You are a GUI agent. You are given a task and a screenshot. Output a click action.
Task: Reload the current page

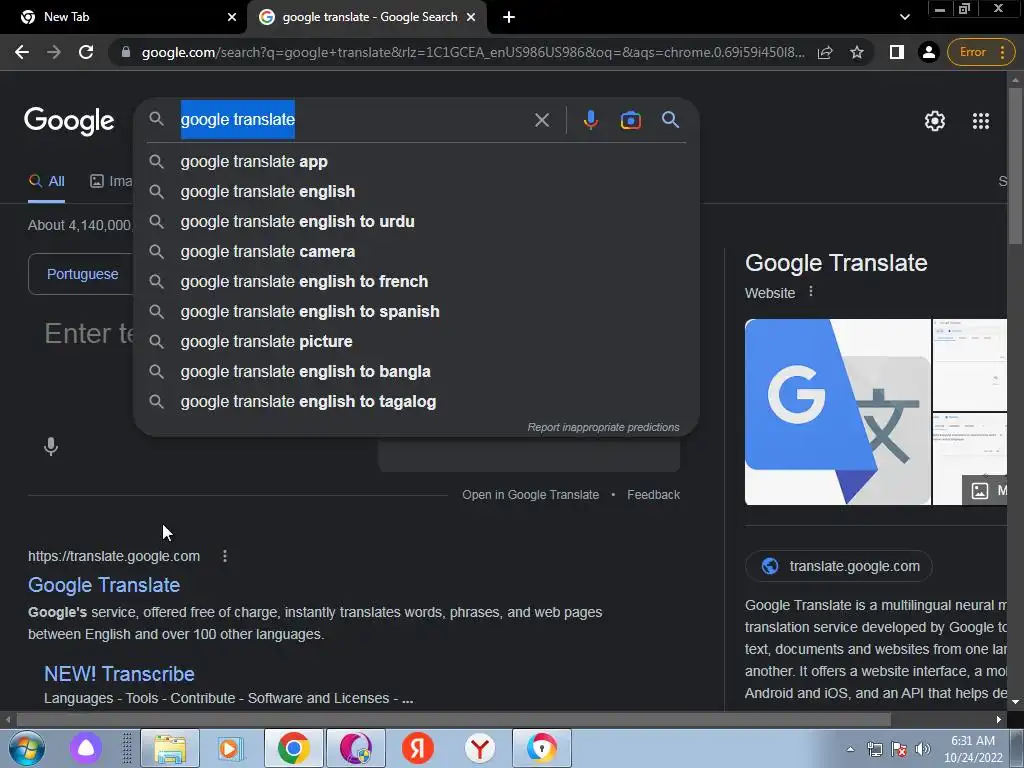coord(86,52)
